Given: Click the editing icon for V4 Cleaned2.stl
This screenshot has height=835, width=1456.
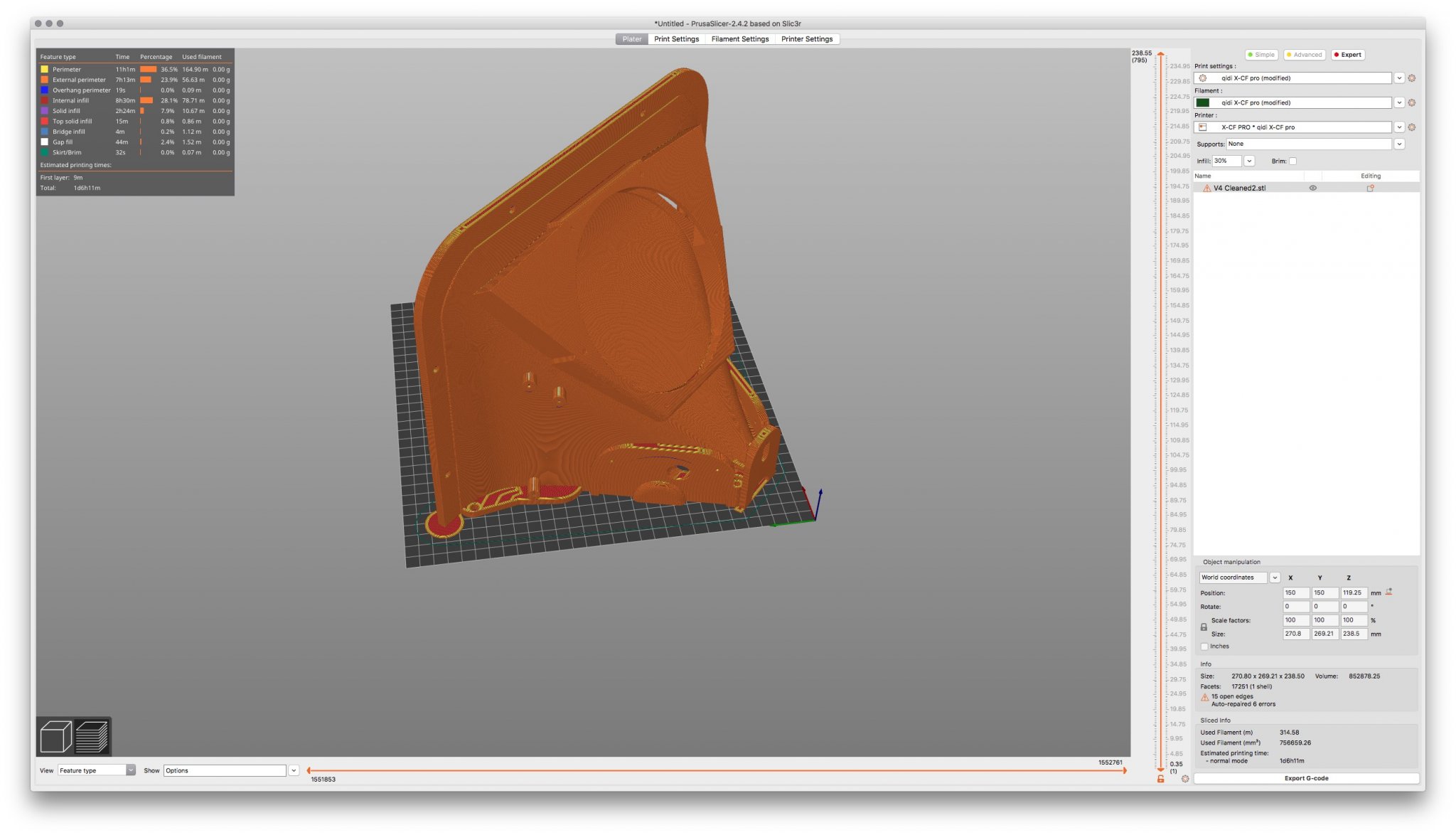Looking at the screenshot, I should [x=1370, y=188].
